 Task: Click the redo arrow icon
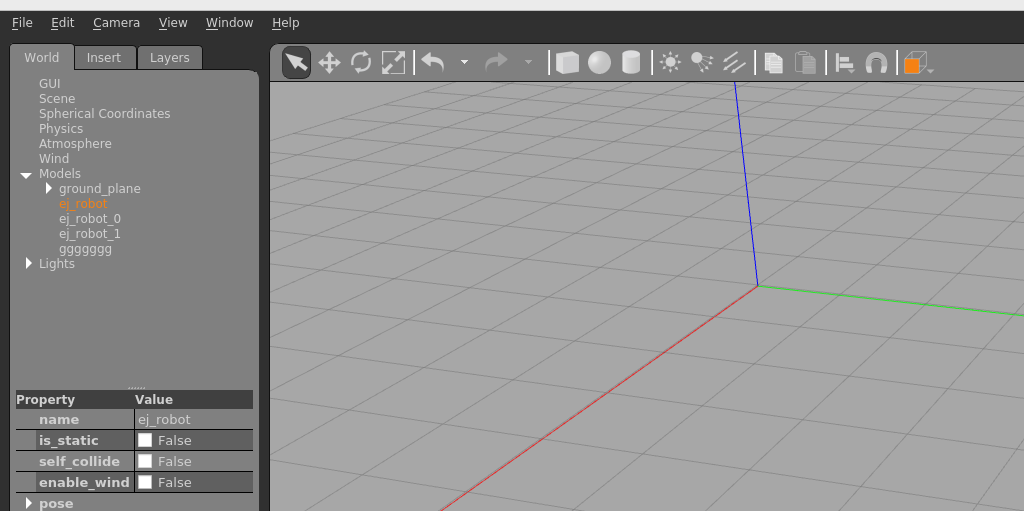(x=496, y=63)
